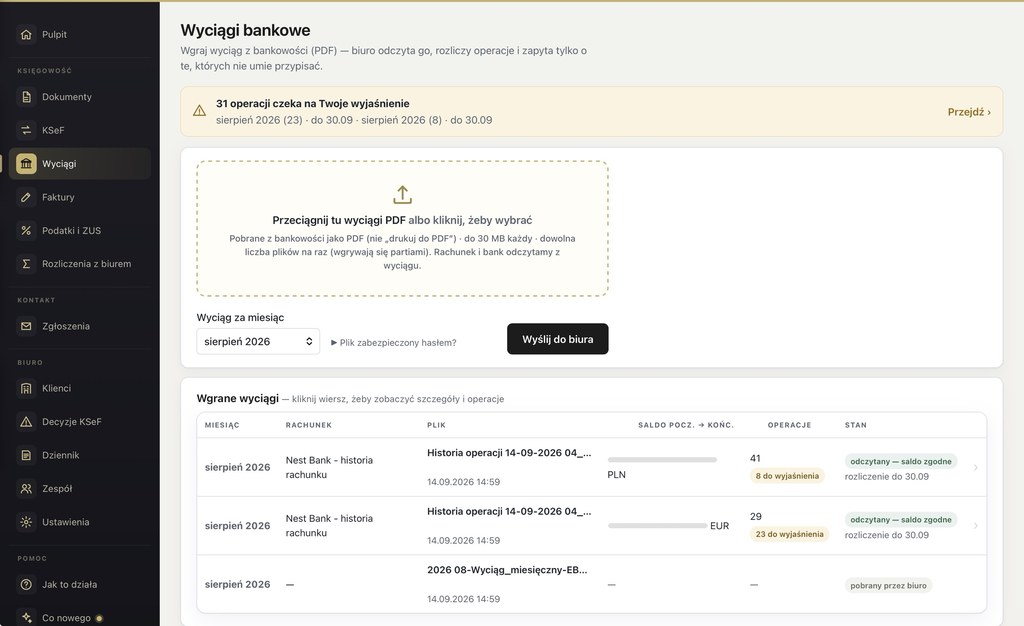Click the Wyślij do biura button
This screenshot has height=626, width=1024.
558,339
